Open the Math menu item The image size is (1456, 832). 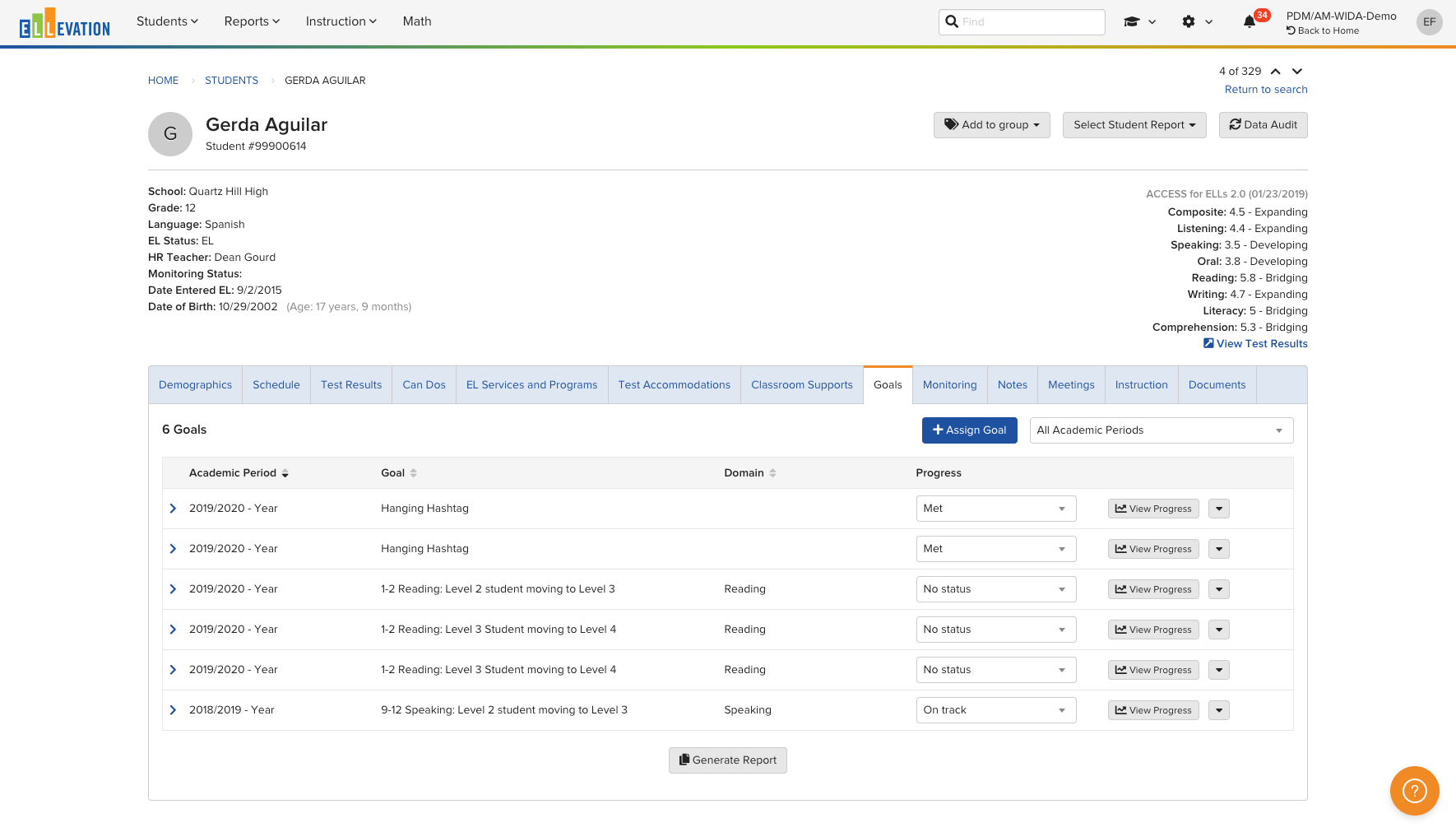tap(417, 21)
